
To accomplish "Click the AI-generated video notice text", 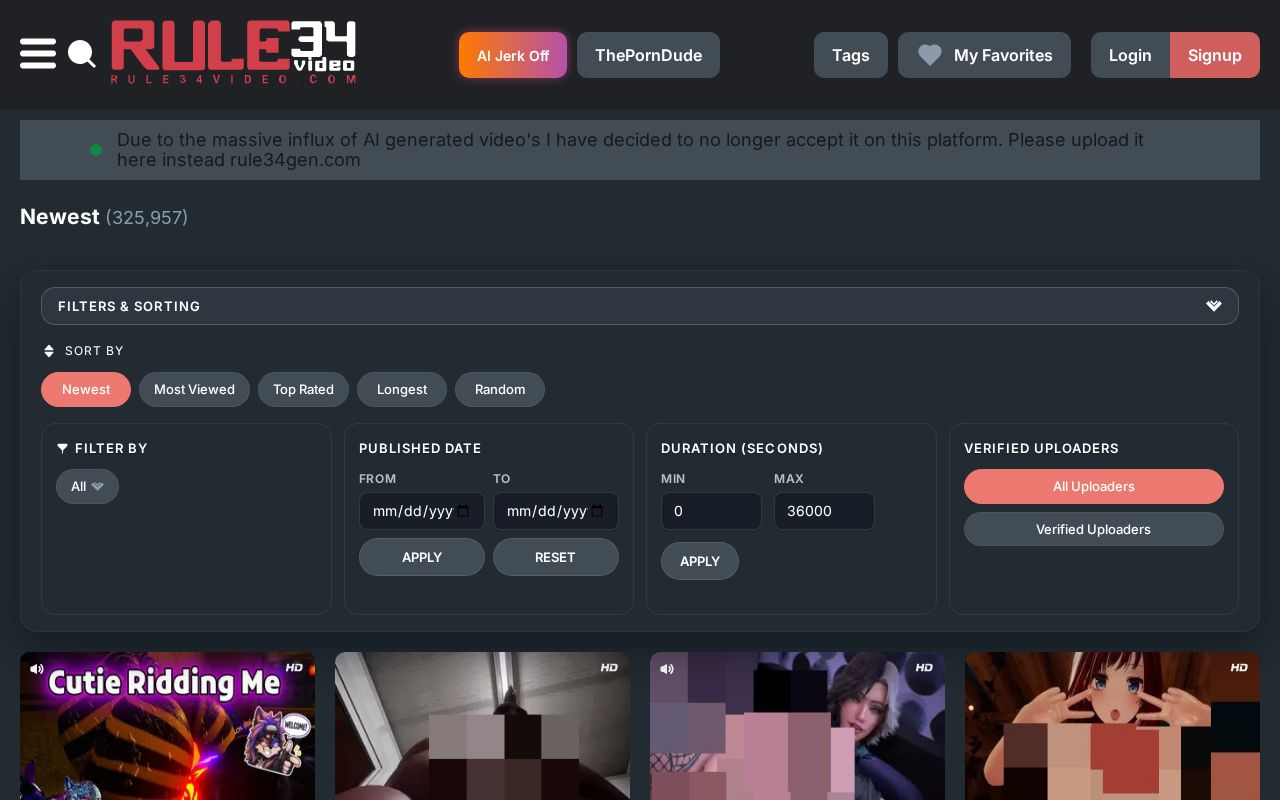I will (x=630, y=150).
